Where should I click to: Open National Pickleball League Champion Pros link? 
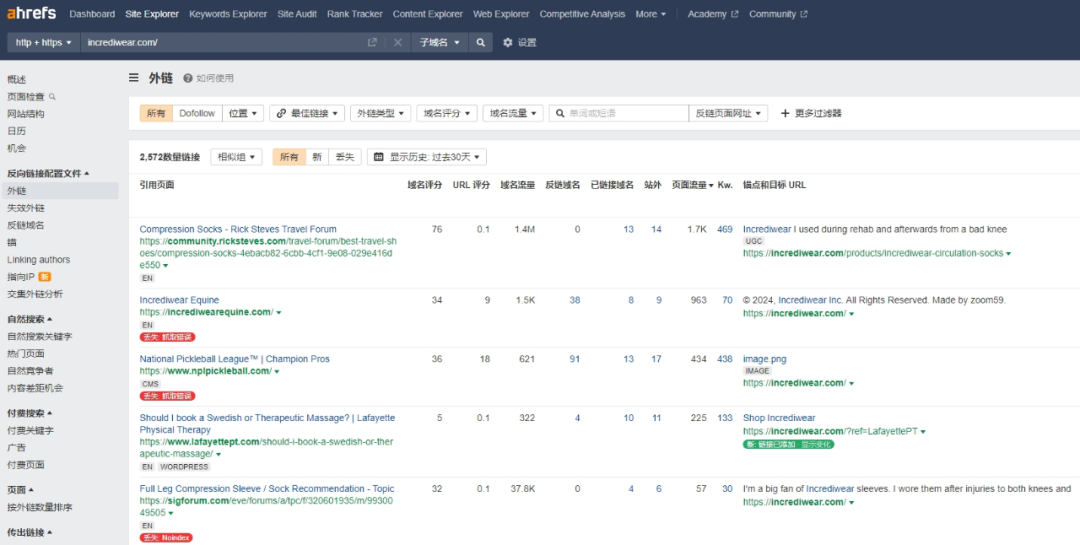point(235,359)
